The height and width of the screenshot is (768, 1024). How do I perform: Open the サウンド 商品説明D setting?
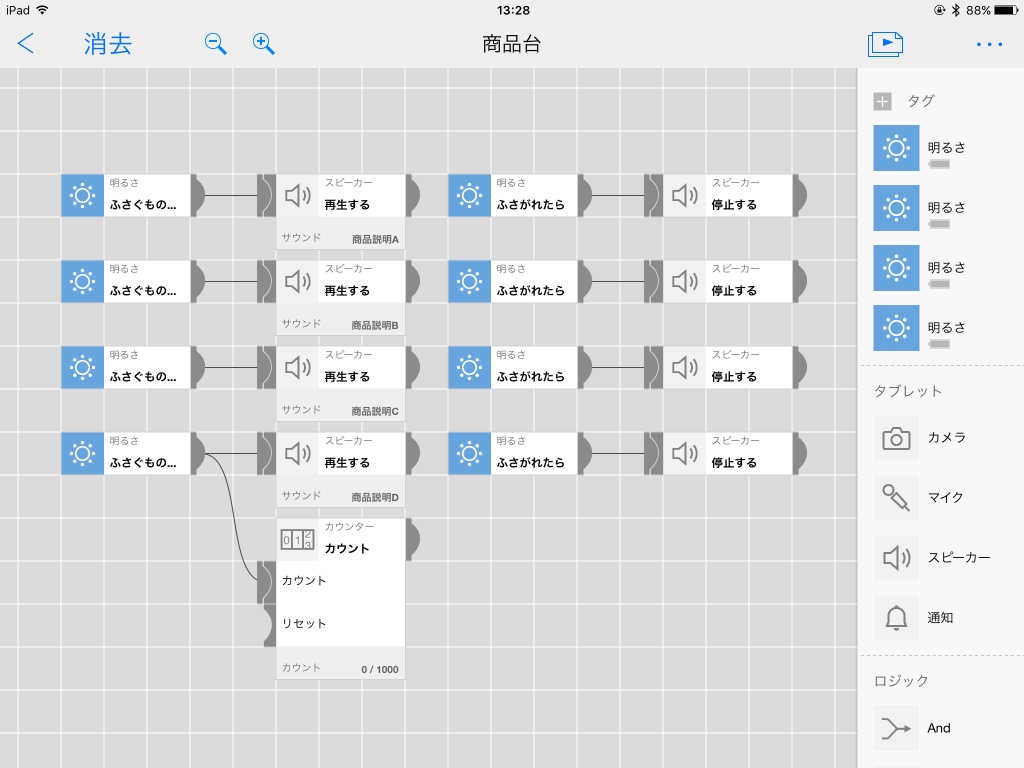click(340, 496)
